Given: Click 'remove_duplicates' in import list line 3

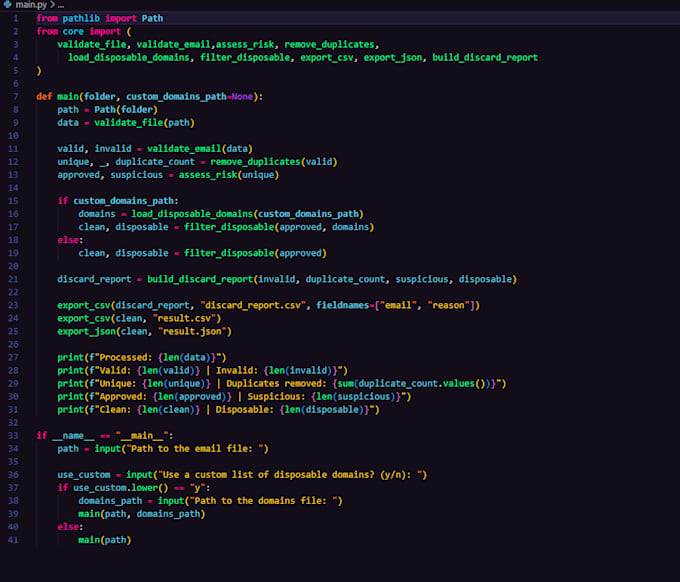Looking at the screenshot, I should pos(329,45).
